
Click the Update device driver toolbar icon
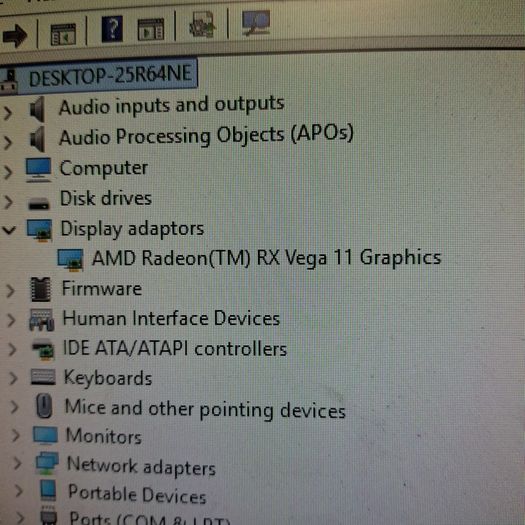[202, 25]
